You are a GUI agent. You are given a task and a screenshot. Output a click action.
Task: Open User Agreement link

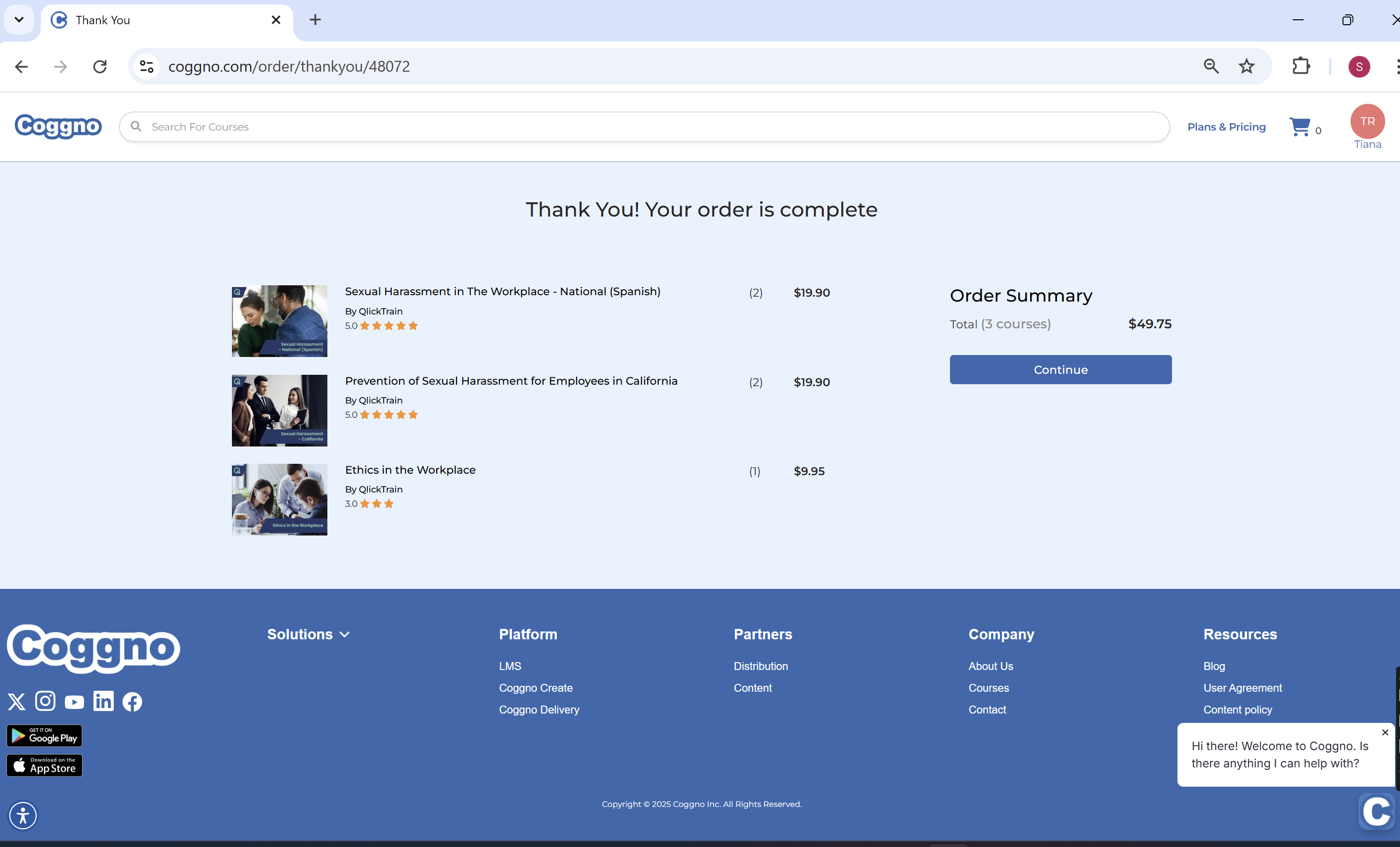point(1242,687)
